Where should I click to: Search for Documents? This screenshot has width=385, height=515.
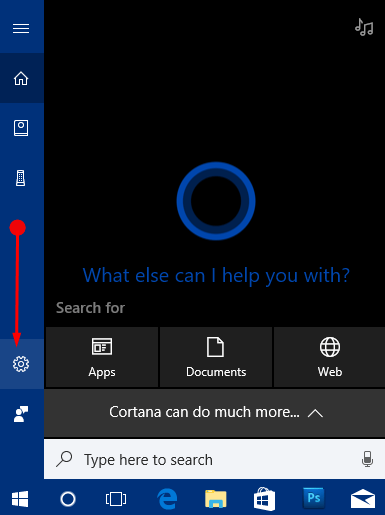[216, 357]
